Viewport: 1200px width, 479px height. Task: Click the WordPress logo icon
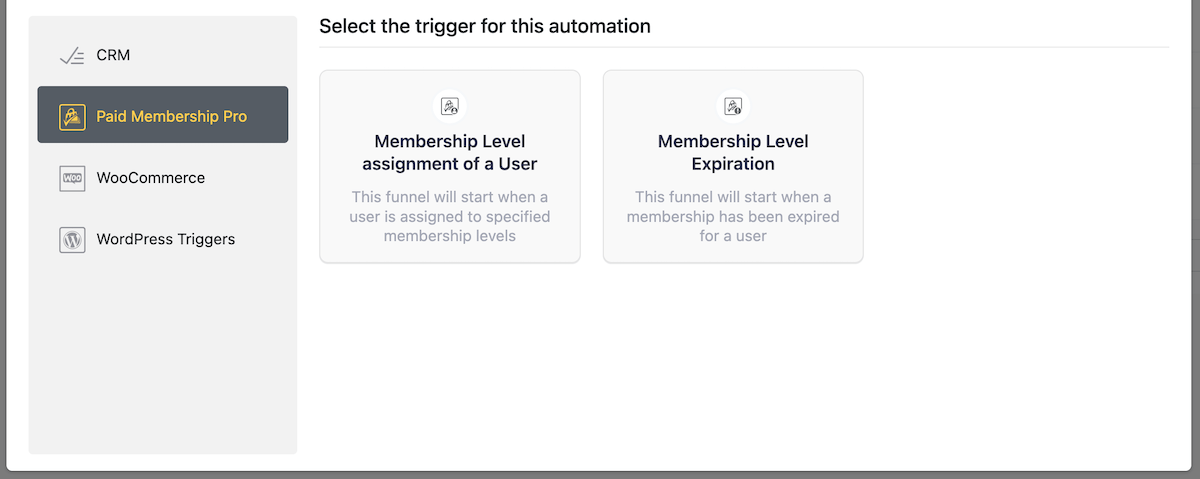coord(72,240)
